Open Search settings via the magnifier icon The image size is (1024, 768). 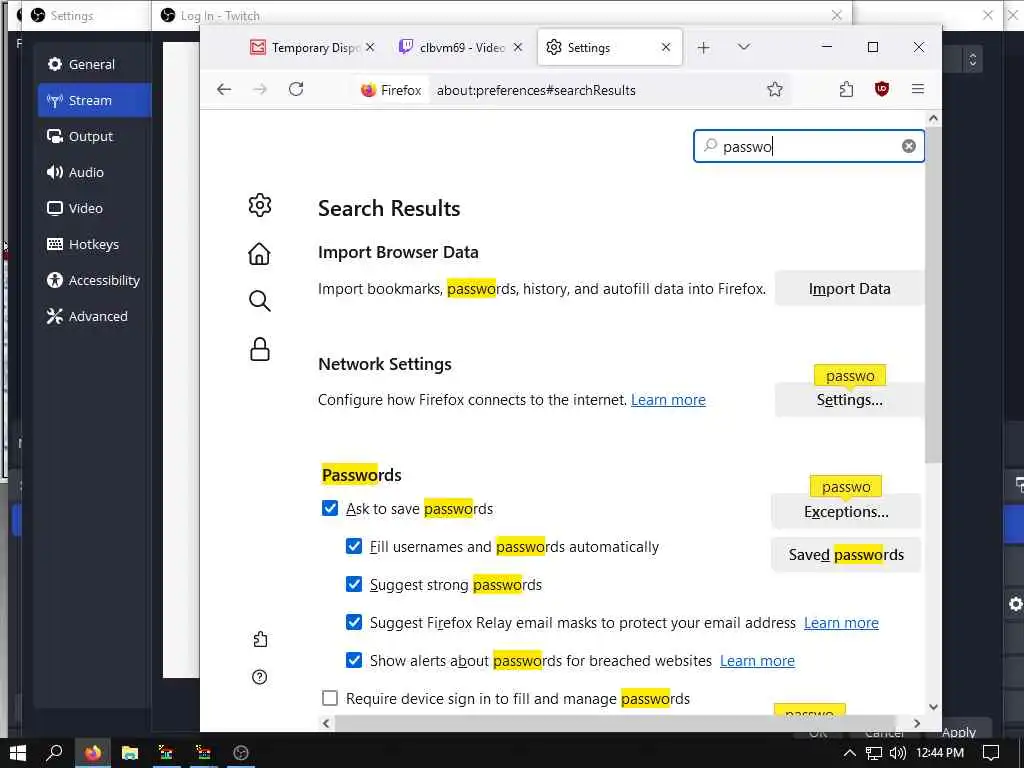click(259, 301)
